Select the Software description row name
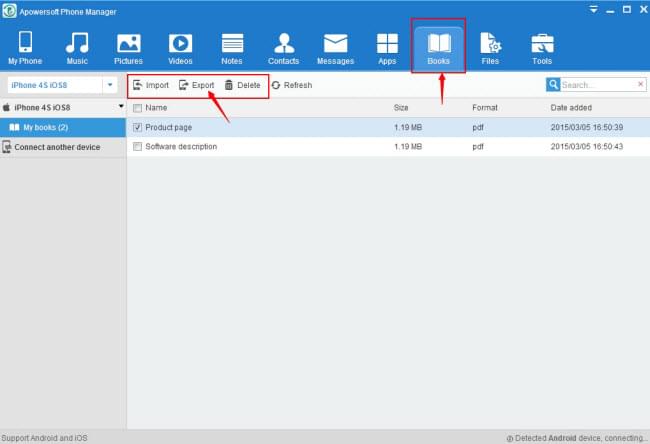650x444 pixels. [x=181, y=146]
